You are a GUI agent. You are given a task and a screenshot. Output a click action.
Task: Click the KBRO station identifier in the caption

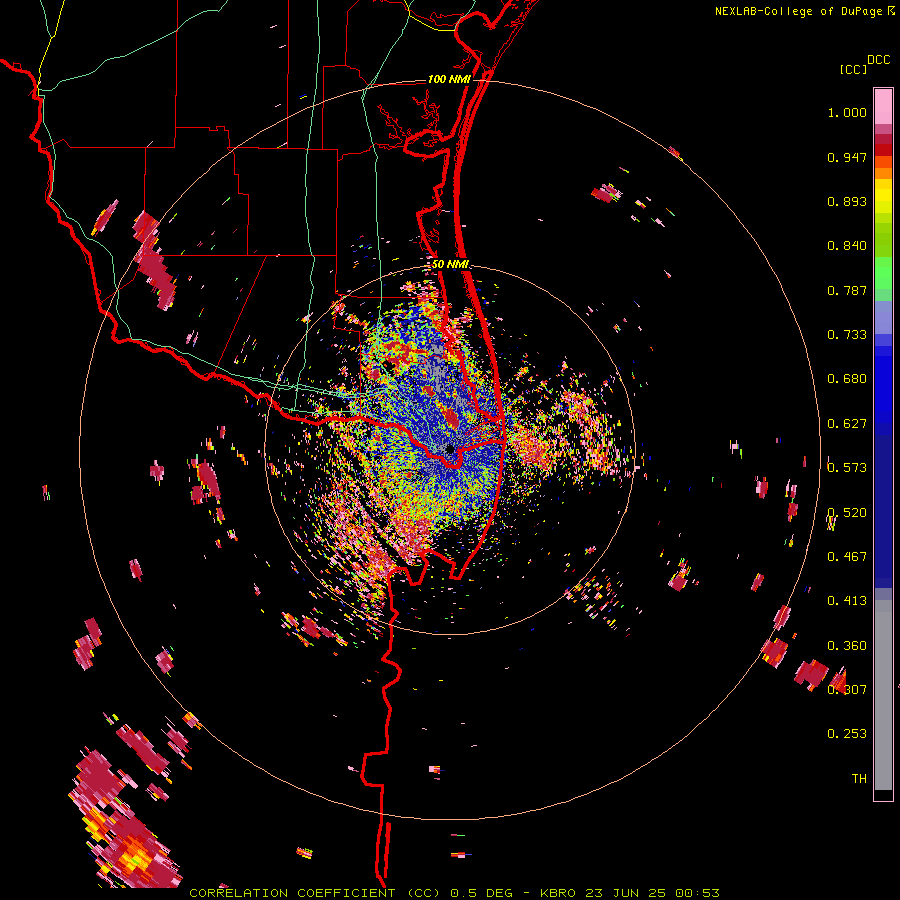[x=560, y=893]
